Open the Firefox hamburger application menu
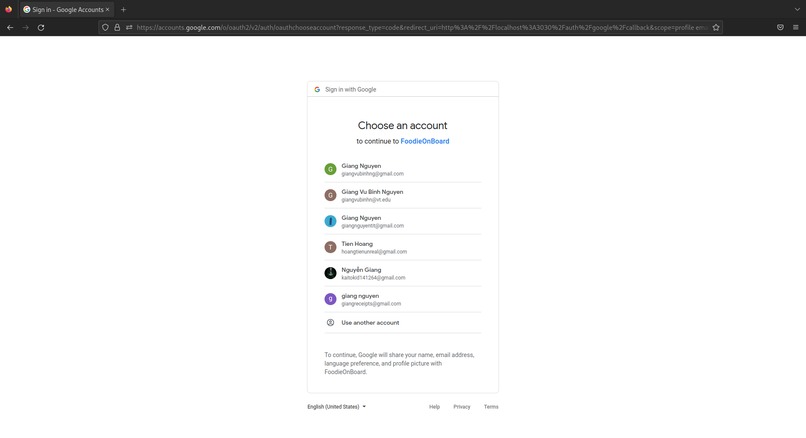 pyautogui.click(x=796, y=27)
